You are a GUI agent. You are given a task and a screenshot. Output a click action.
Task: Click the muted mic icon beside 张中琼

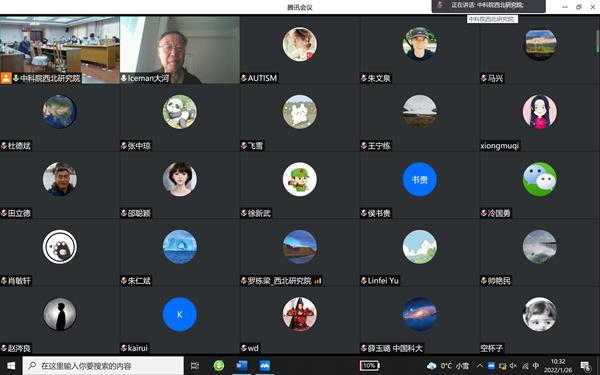pyautogui.click(x=124, y=145)
